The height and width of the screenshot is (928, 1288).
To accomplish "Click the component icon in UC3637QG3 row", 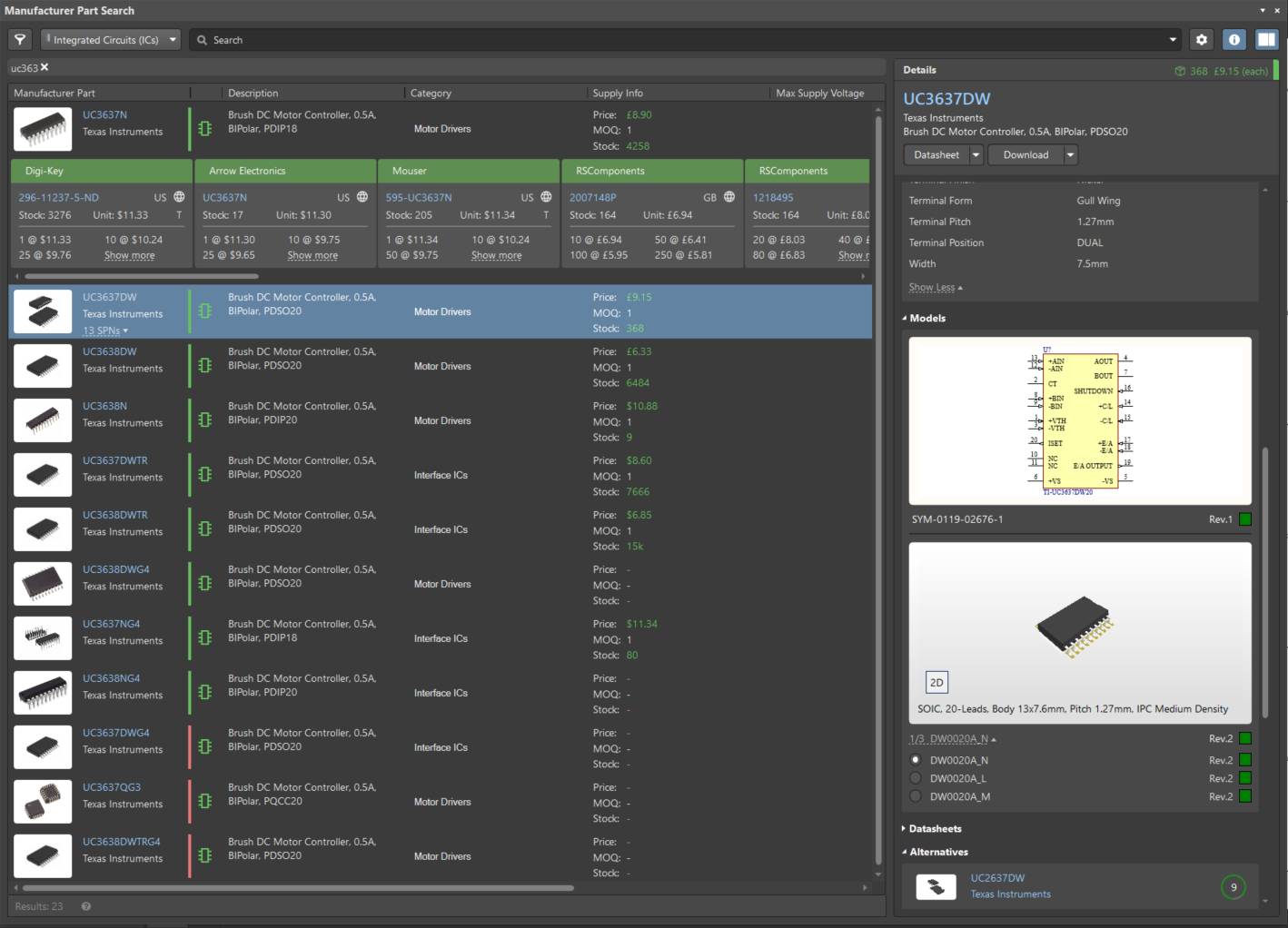I will (x=205, y=801).
